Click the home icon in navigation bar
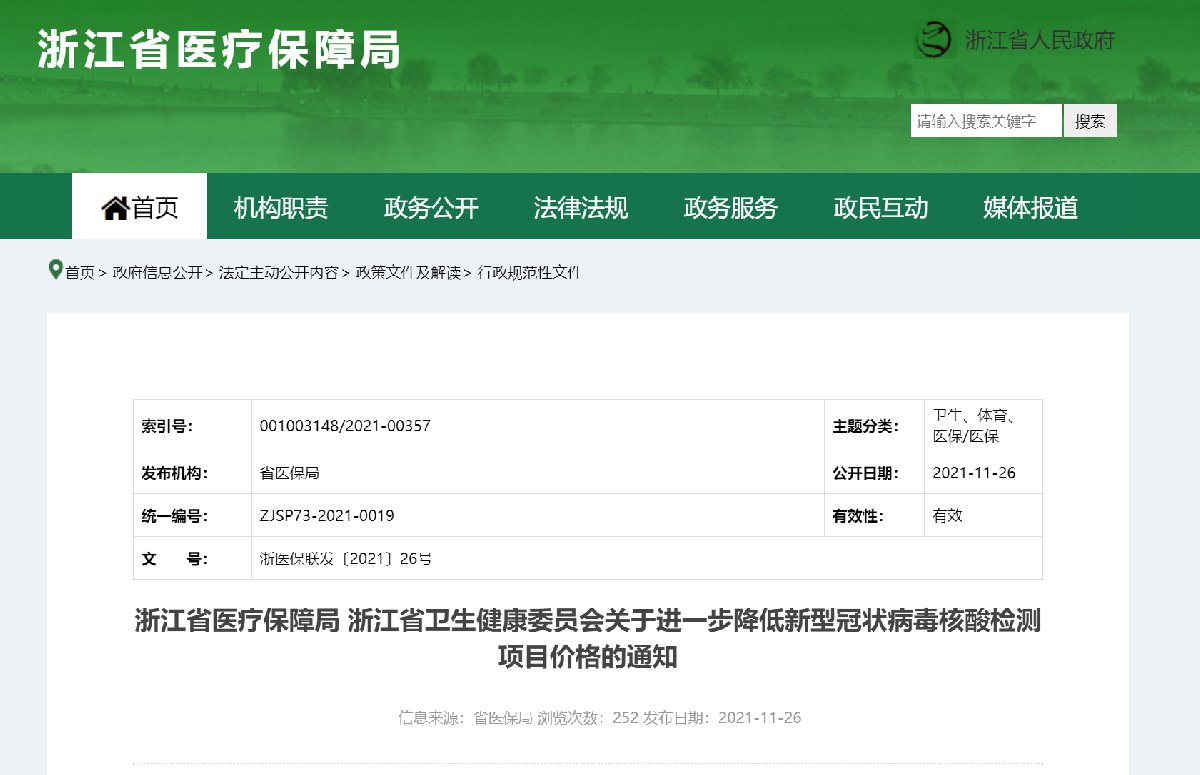 (x=115, y=208)
